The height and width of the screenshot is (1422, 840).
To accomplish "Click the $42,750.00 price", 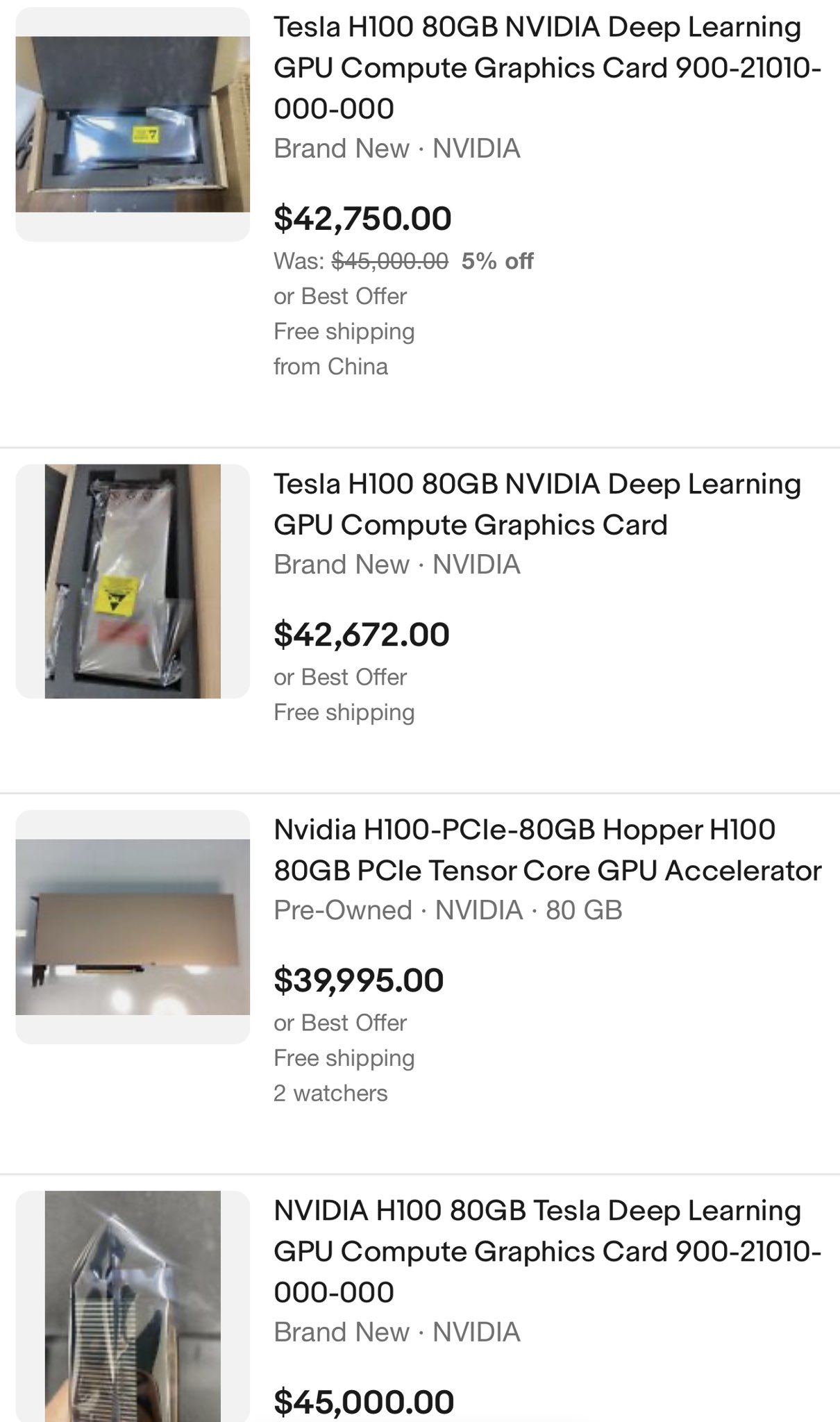I will (x=362, y=219).
